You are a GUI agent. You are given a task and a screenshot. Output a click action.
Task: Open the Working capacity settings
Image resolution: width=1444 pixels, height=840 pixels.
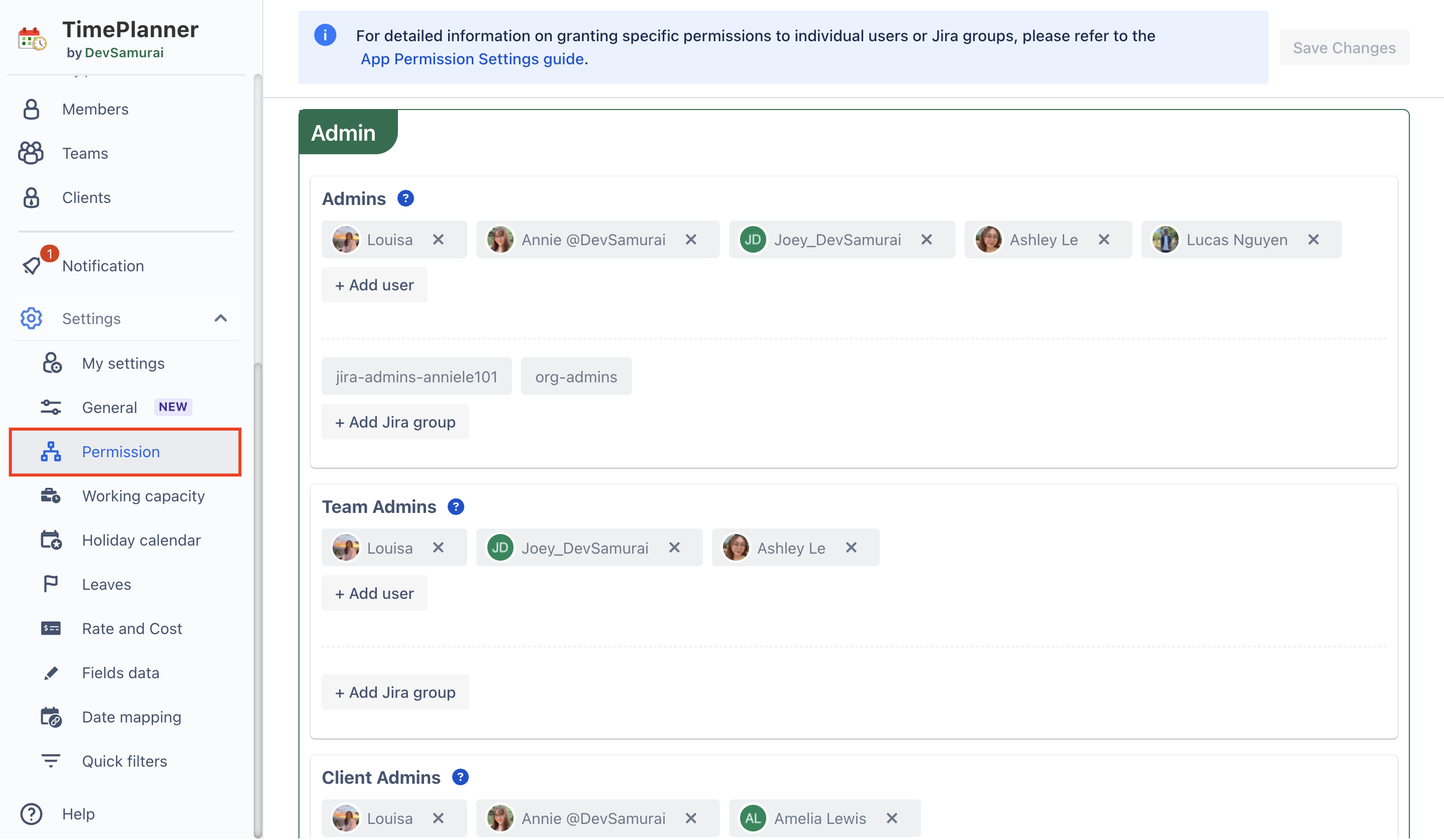[x=143, y=496]
